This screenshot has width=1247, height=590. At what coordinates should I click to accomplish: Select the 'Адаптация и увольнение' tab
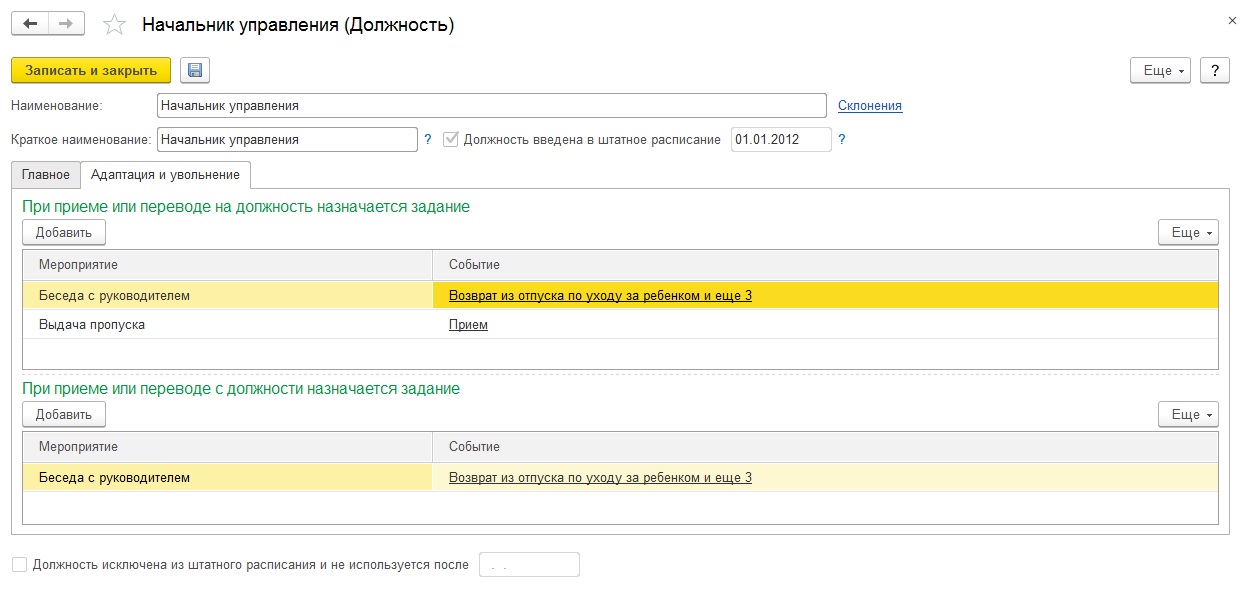(x=165, y=175)
